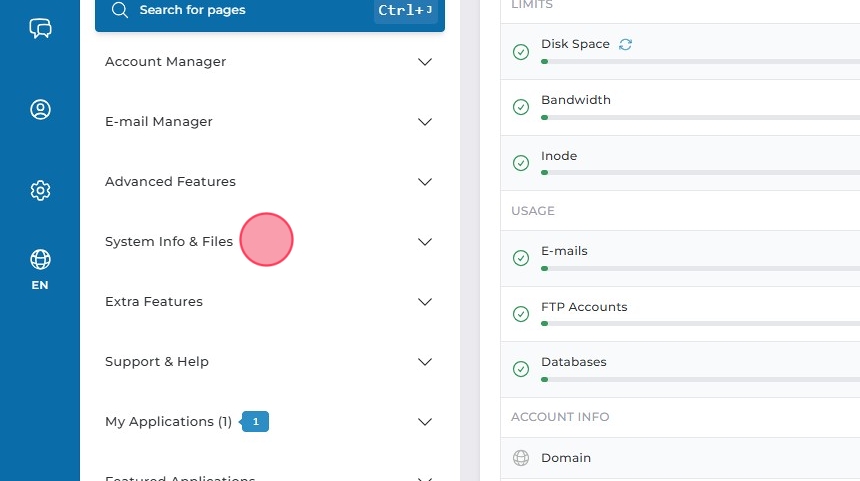The image size is (860, 481).
Task: Click the Bandwidth green check status
Action: tap(520, 107)
